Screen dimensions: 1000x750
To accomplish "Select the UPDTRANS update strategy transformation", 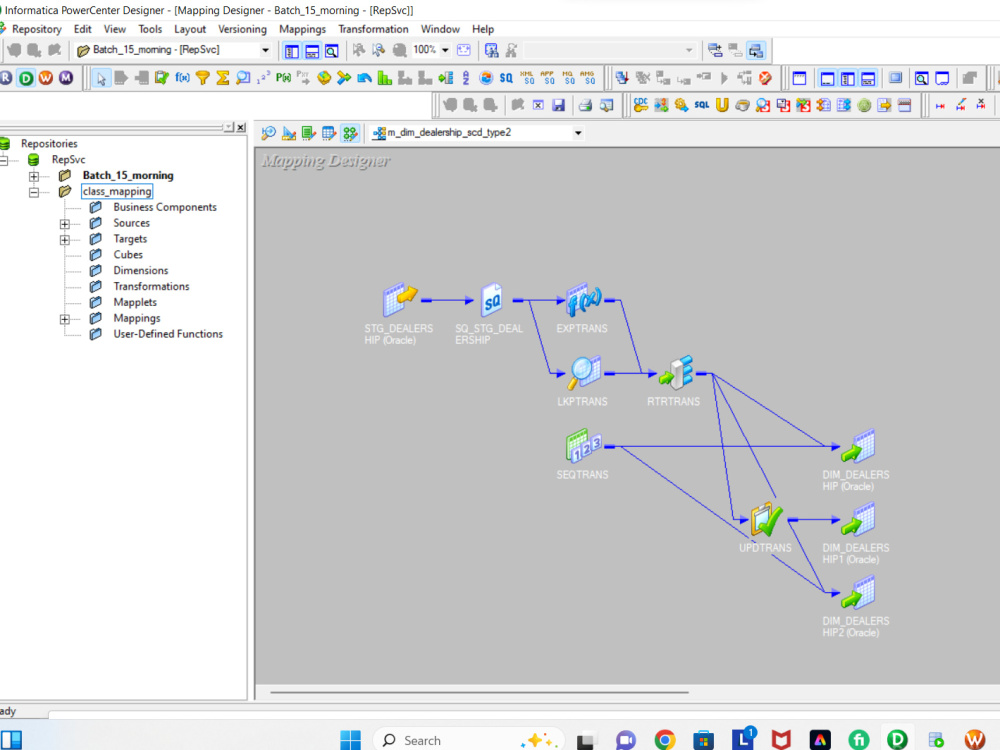I will coord(766,519).
